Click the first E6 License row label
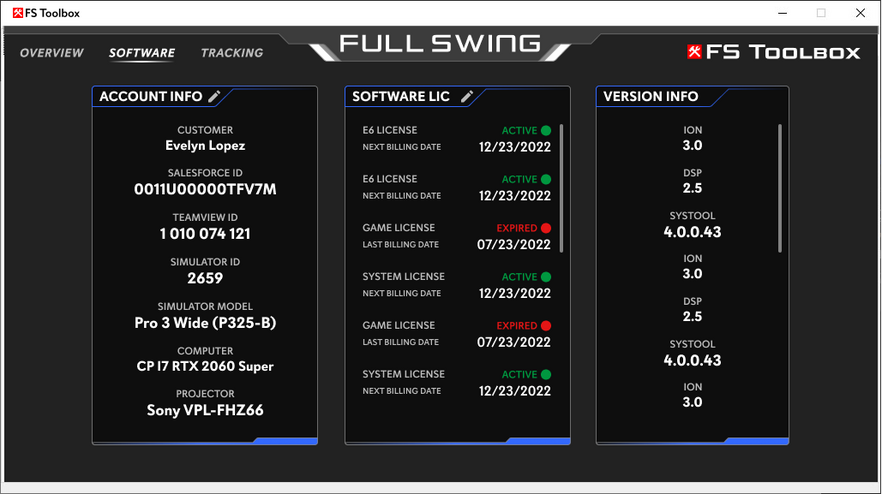Viewport: 882px width, 494px height. tap(390, 130)
